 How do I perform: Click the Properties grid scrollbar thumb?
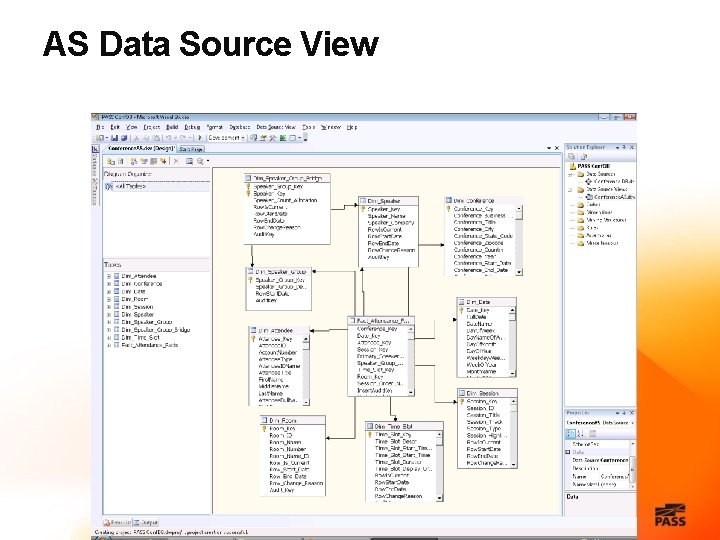click(633, 468)
